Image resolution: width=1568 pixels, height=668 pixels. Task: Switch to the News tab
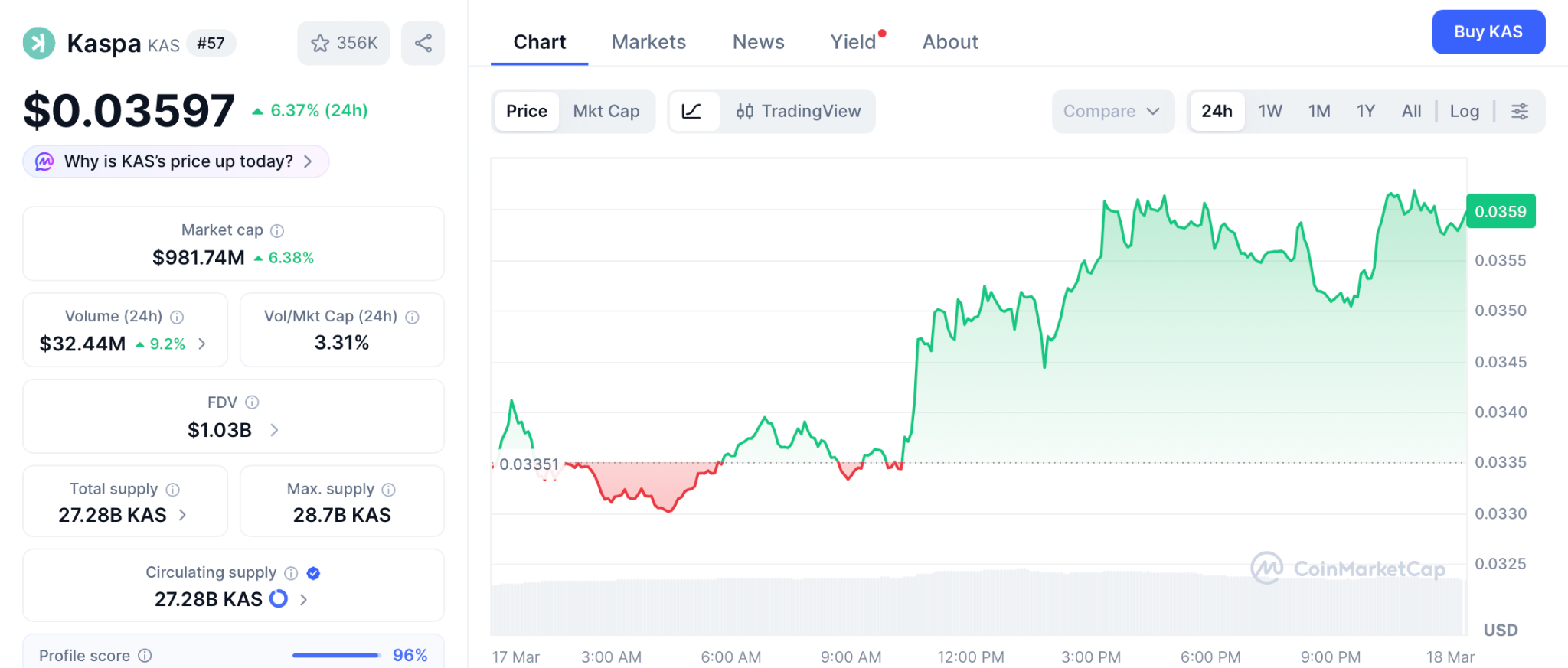pos(758,42)
